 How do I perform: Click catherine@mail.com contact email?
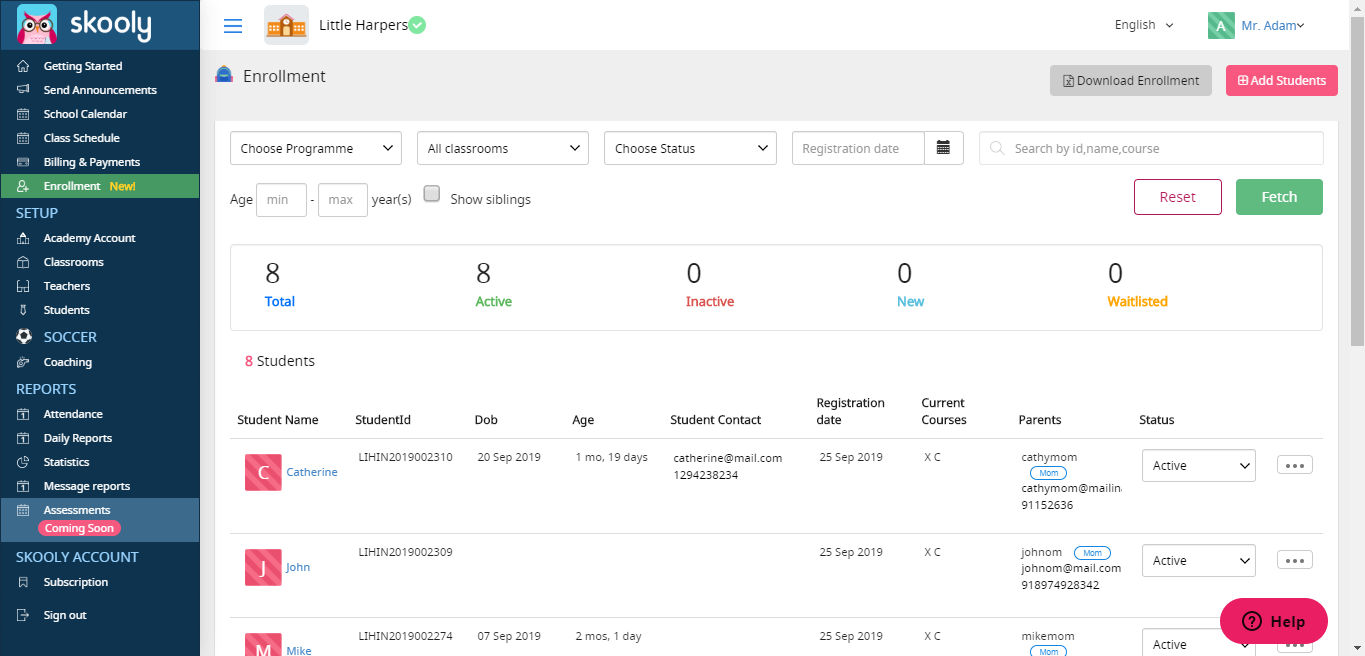(727, 458)
